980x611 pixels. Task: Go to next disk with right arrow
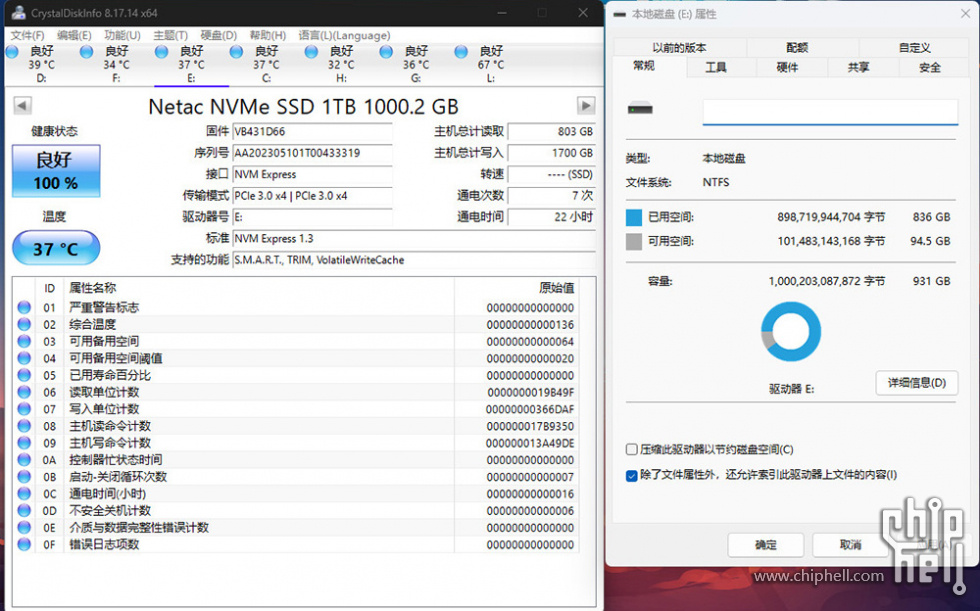pyautogui.click(x=586, y=106)
